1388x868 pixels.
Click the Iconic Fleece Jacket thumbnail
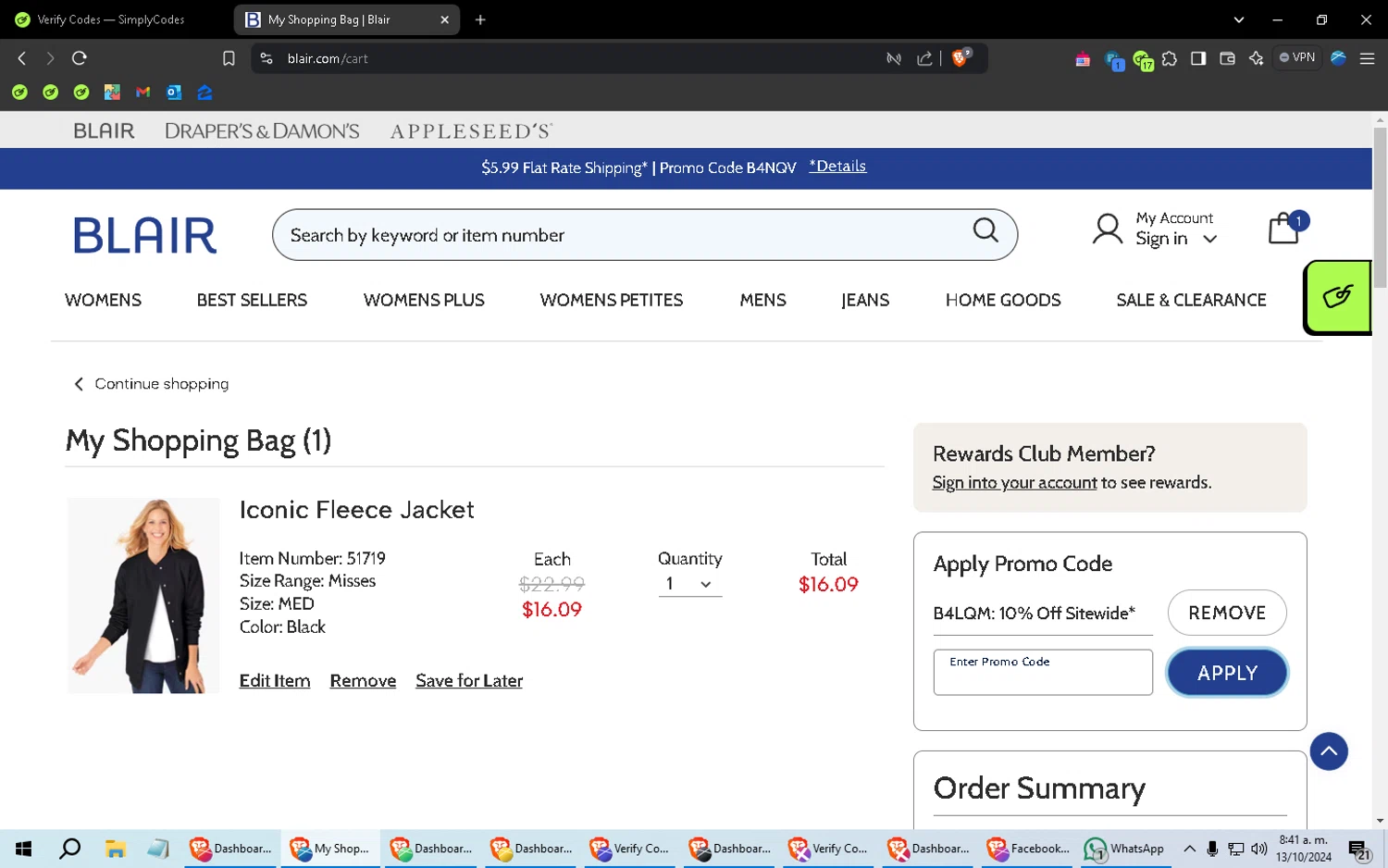point(143,595)
